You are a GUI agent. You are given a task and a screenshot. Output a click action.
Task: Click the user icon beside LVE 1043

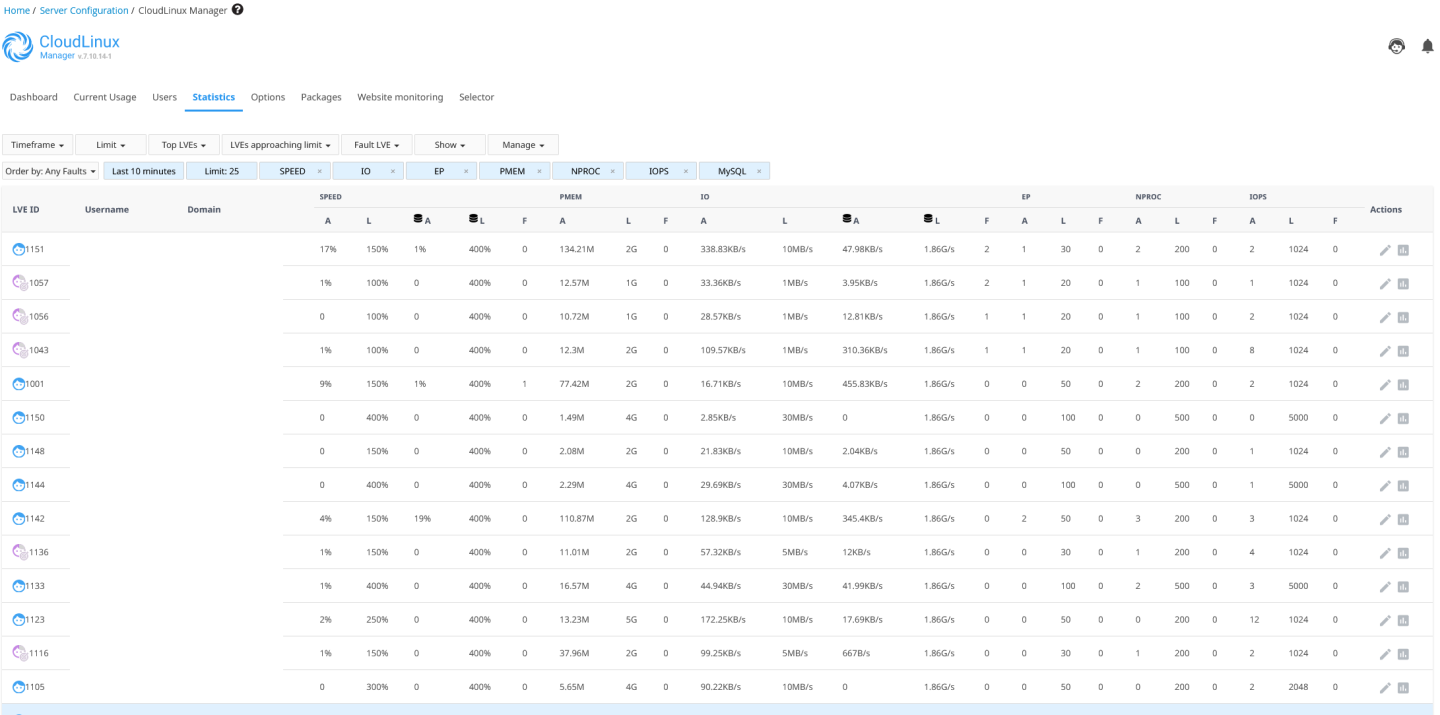tap(19, 350)
